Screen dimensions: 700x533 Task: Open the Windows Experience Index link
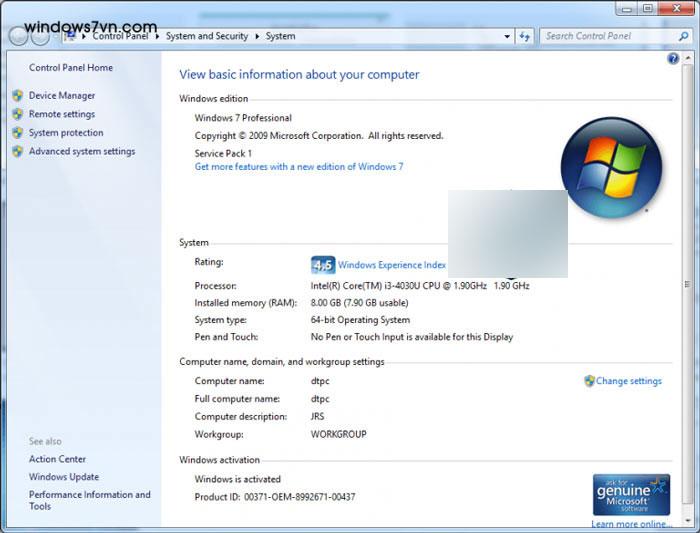click(x=392, y=265)
